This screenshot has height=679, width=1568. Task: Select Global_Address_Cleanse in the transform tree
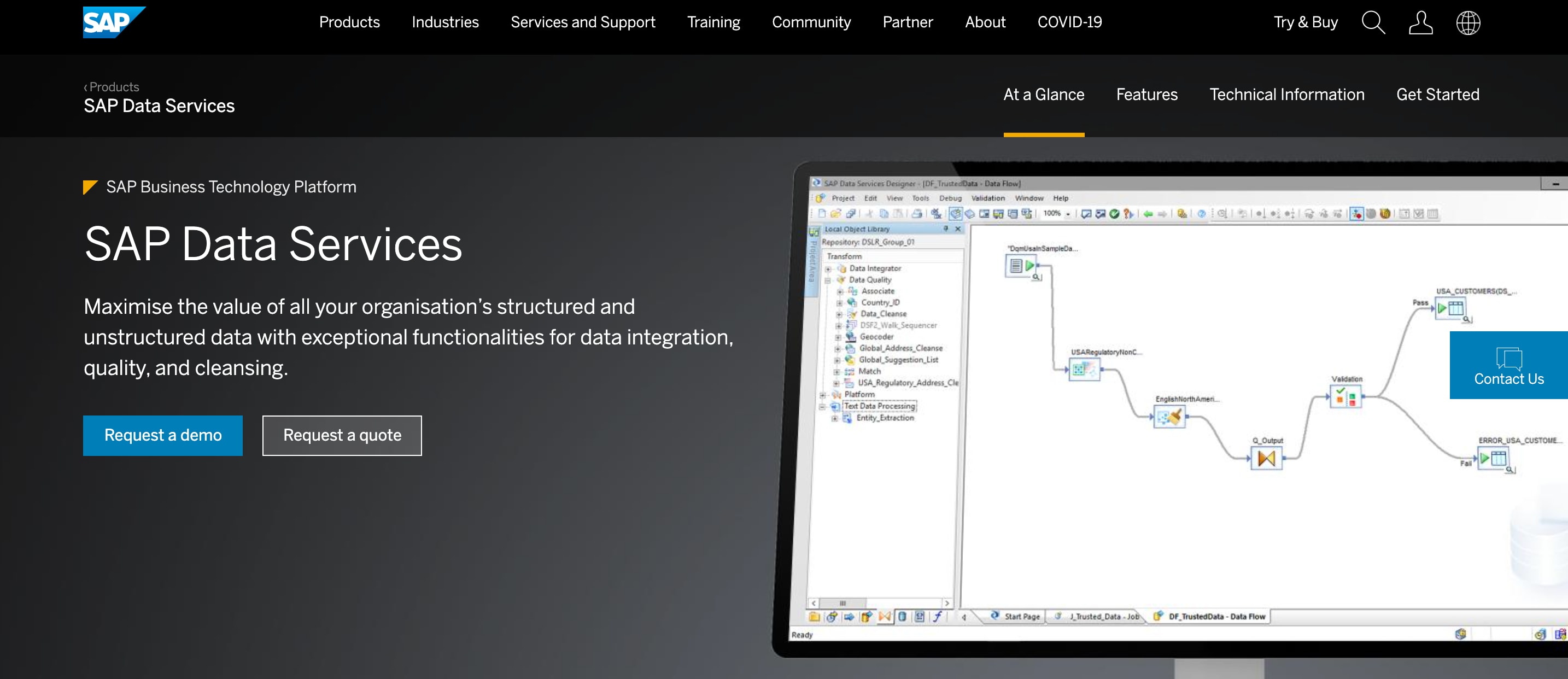900,349
